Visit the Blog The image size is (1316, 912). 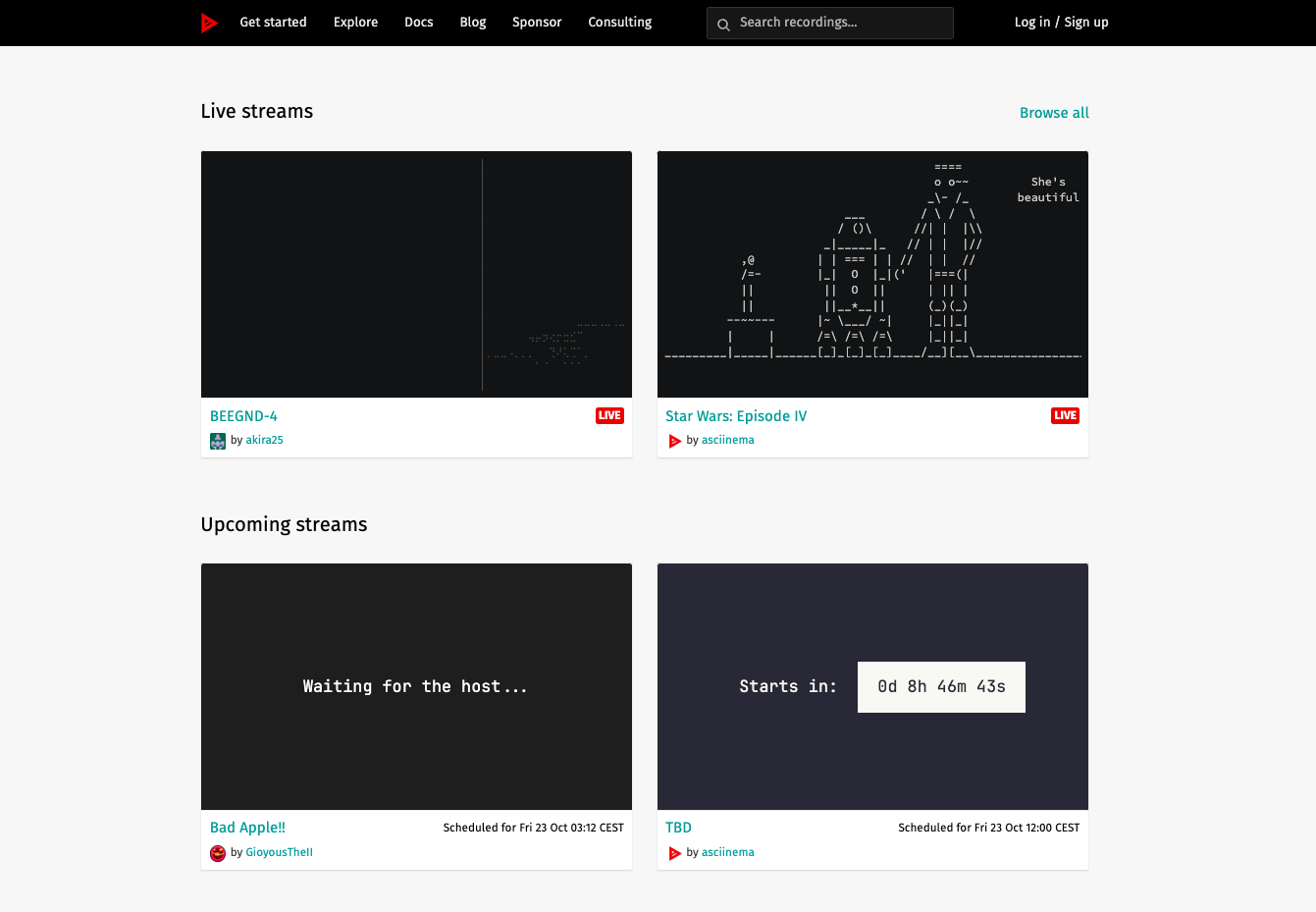pyautogui.click(x=473, y=23)
